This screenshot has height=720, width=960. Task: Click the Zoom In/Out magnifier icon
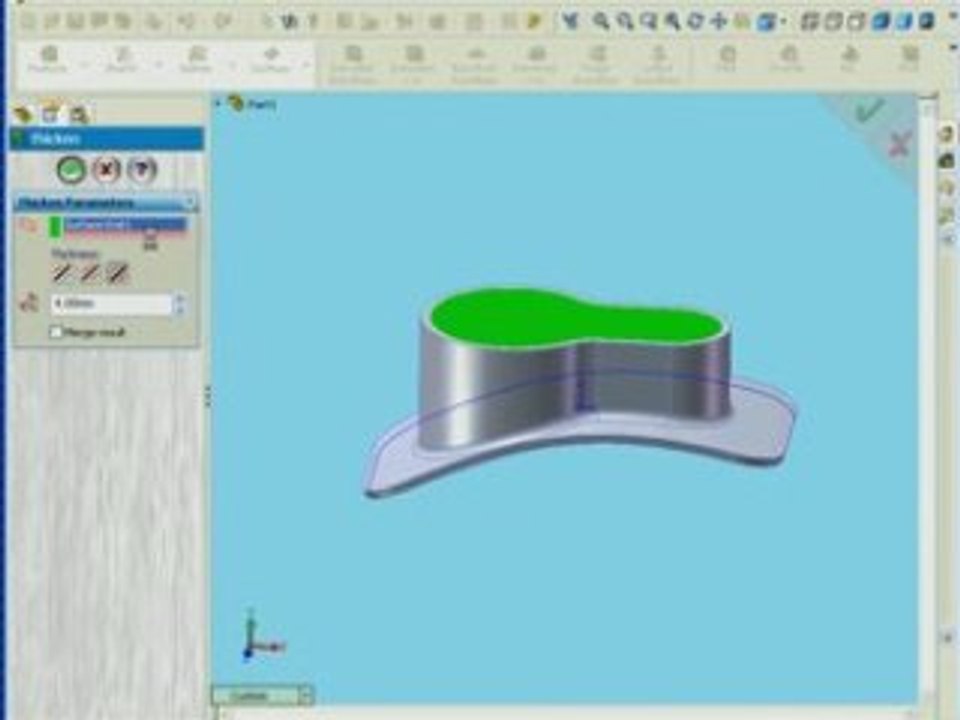click(648, 21)
